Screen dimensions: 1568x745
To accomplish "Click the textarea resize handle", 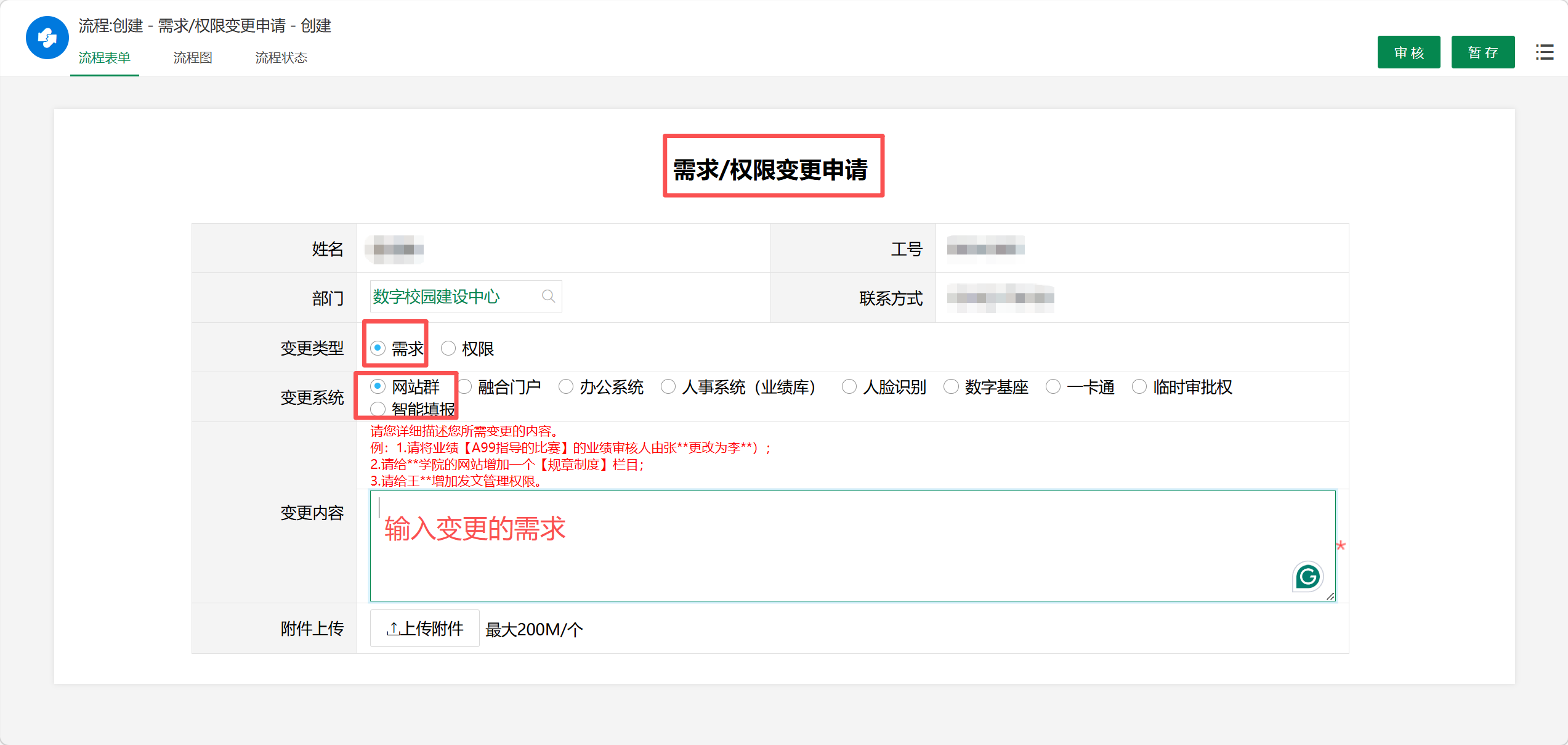I will pos(1330,596).
